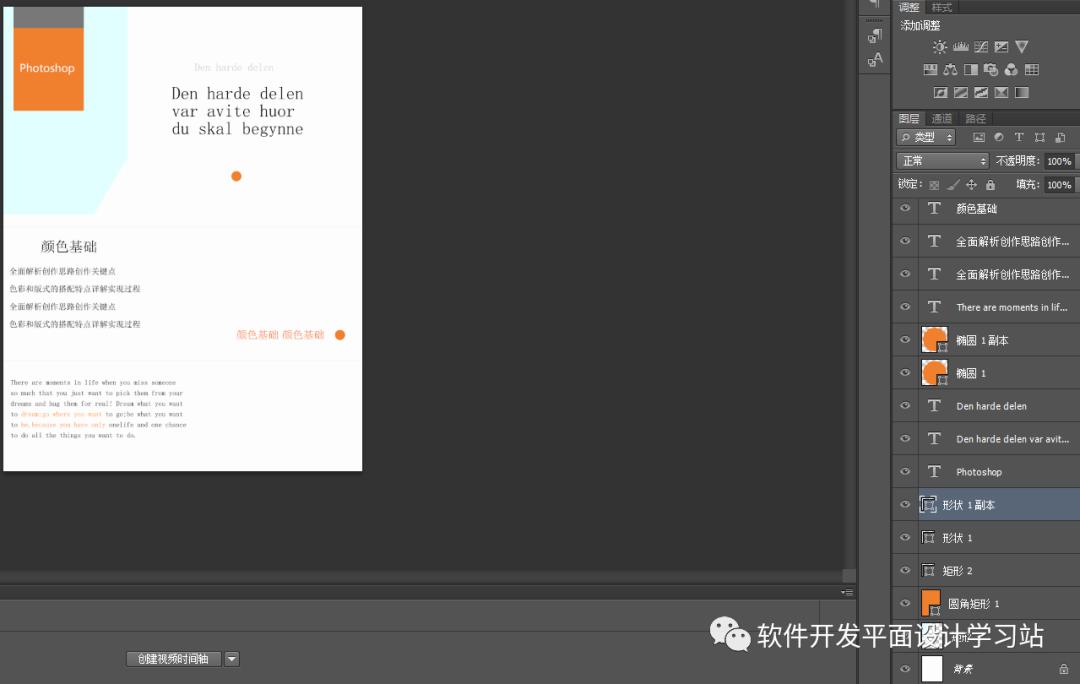Add a Hue/Saturation adjustment

coord(932,69)
